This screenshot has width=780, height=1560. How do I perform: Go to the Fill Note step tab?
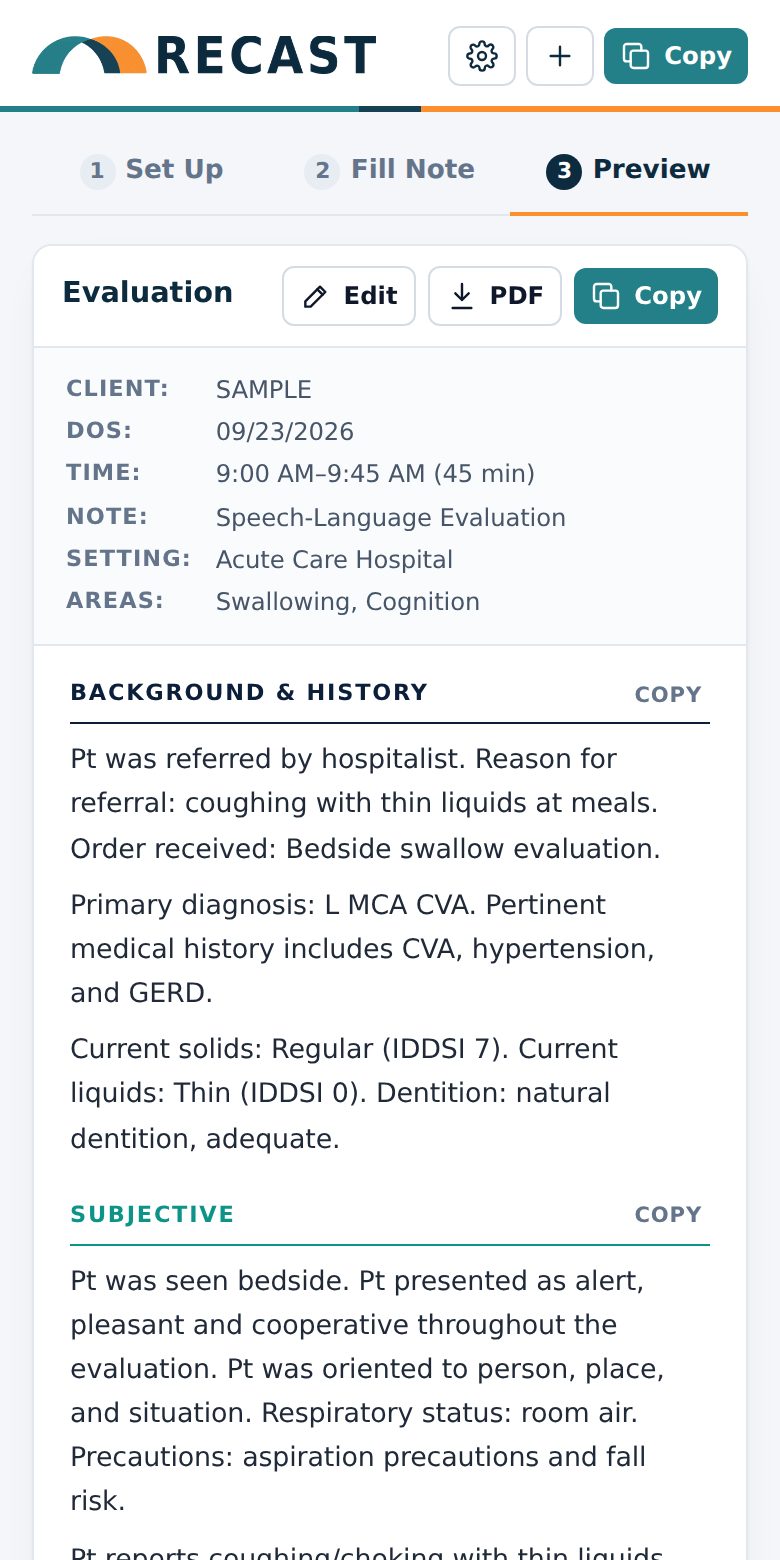pyautogui.click(x=390, y=170)
